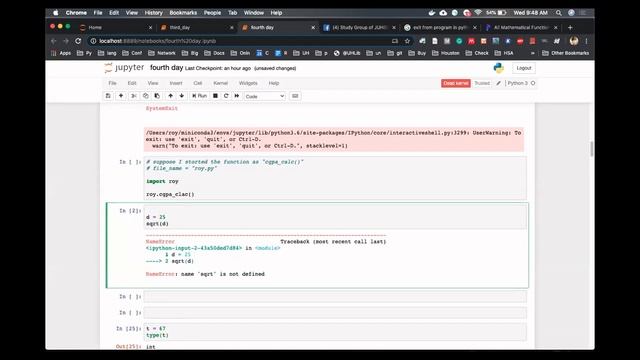The height and width of the screenshot is (360, 640).
Task: Click the Python logo icon in the header
Action: tap(498, 68)
